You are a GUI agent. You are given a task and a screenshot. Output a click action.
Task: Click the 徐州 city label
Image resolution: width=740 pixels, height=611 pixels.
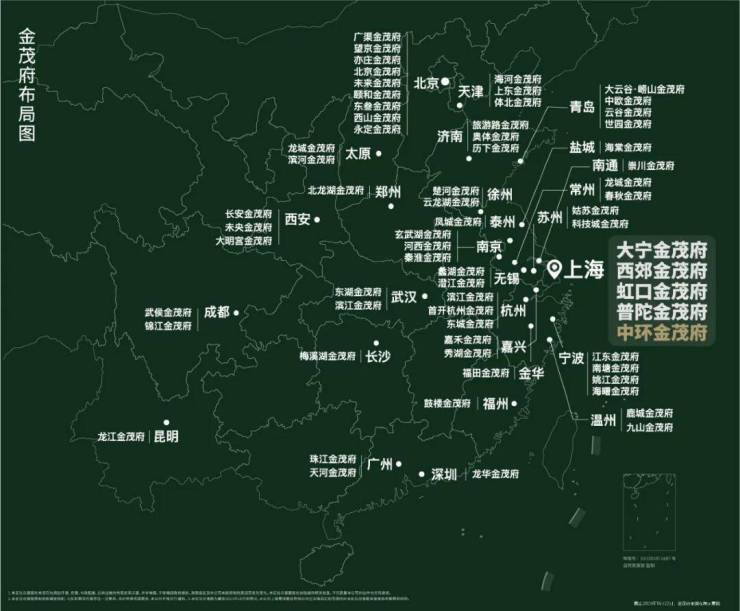(499, 194)
